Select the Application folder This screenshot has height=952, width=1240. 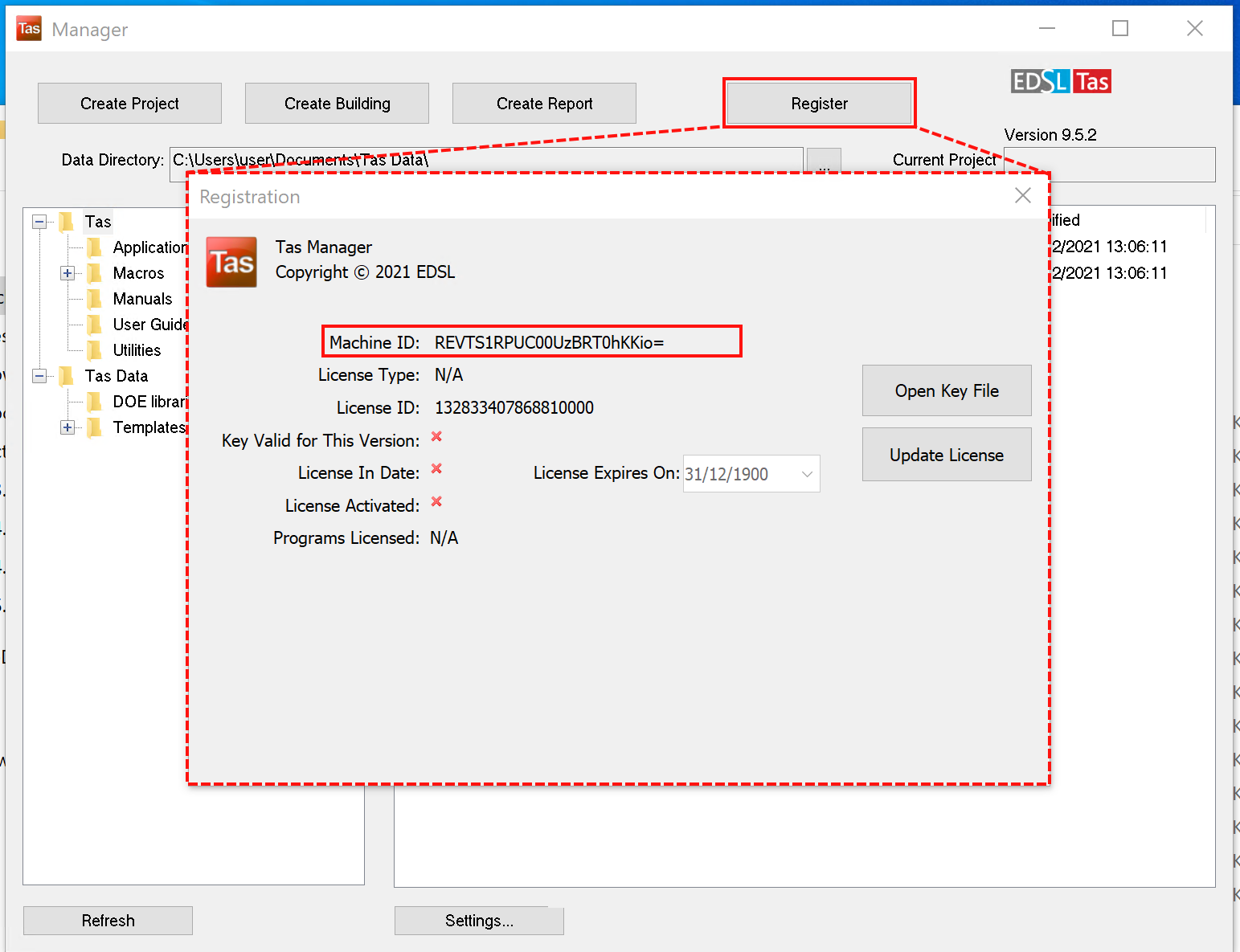tap(150, 247)
